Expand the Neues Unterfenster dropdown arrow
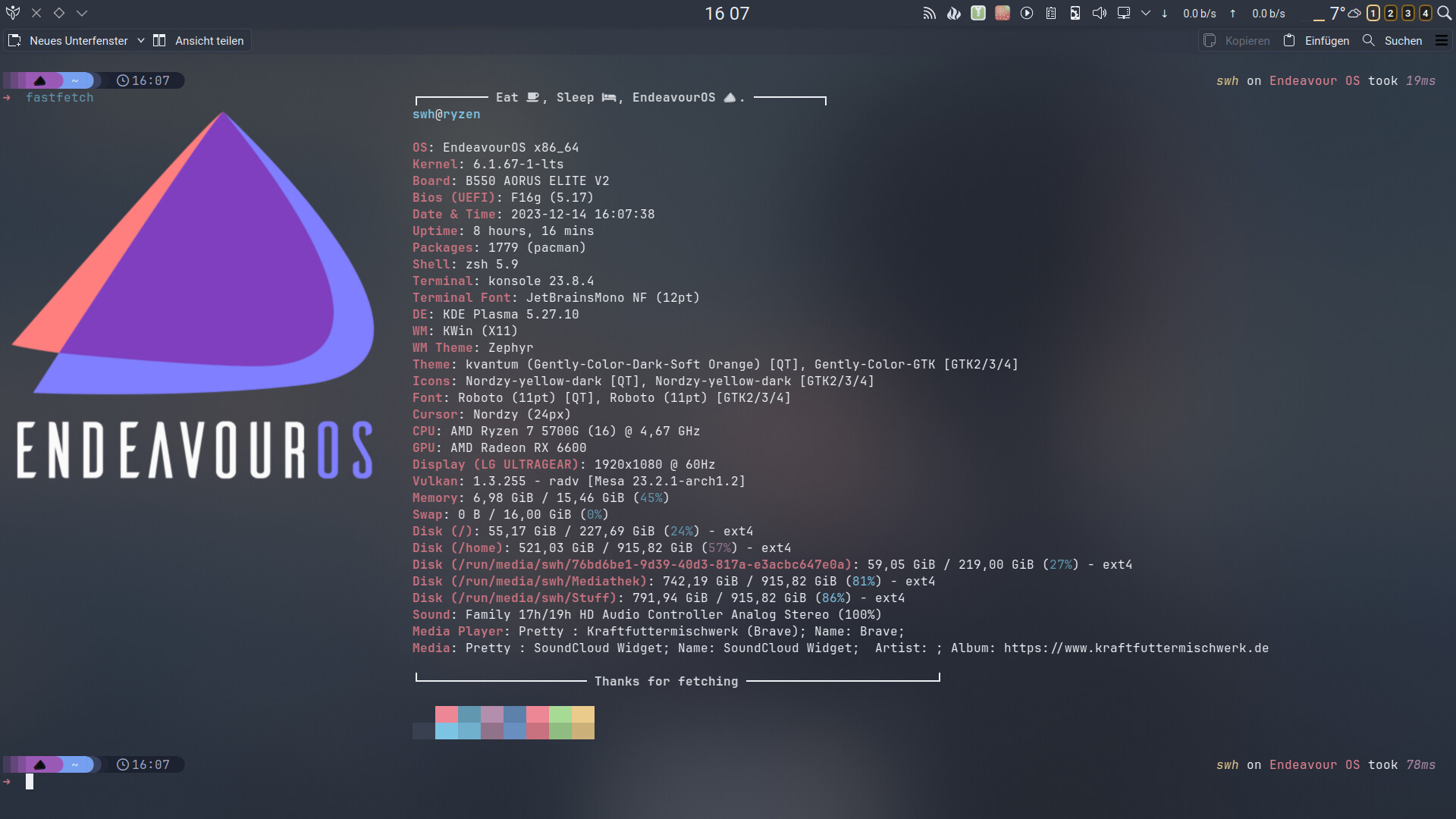Image resolution: width=1456 pixels, height=819 pixels. (x=141, y=41)
